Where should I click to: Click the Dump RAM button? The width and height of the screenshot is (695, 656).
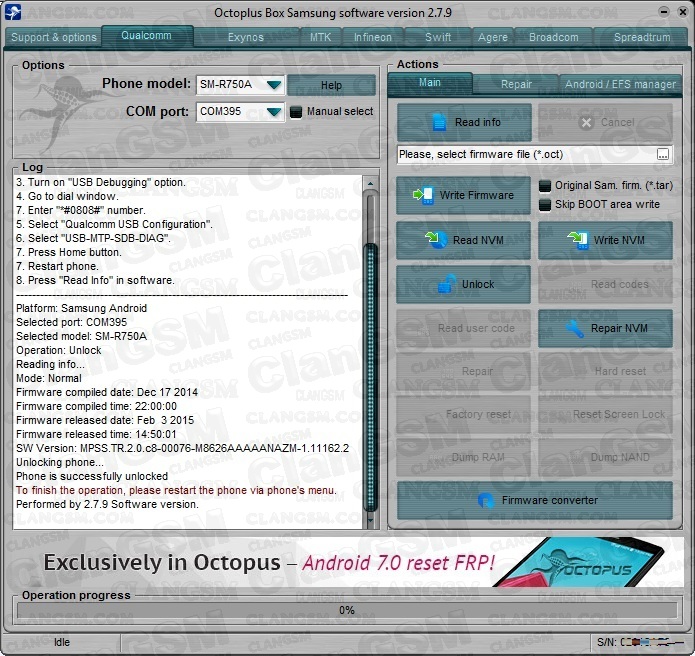pyautogui.click(x=463, y=457)
